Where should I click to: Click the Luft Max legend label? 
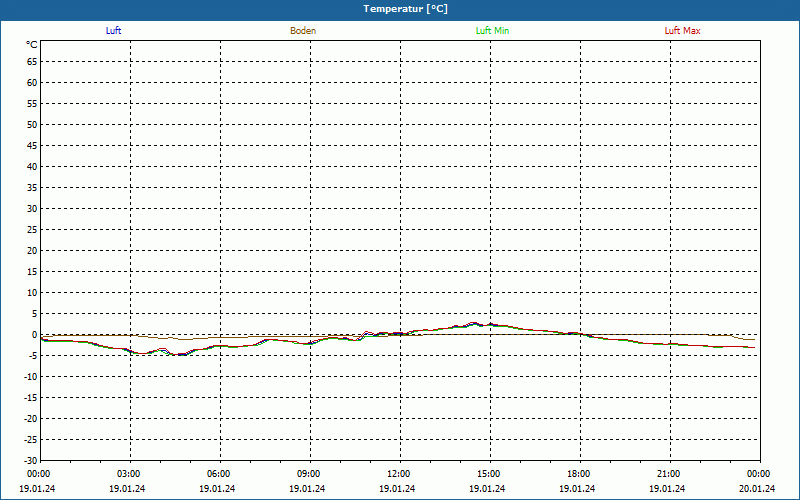coord(682,31)
